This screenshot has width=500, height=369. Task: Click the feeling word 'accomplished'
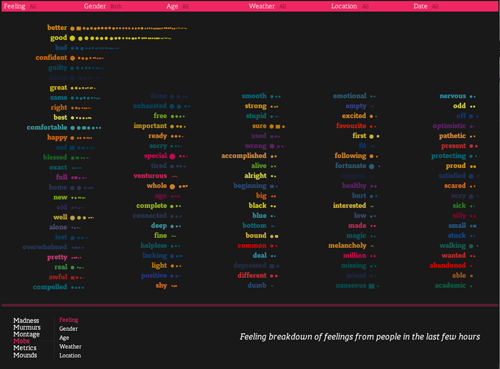(244, 156)
